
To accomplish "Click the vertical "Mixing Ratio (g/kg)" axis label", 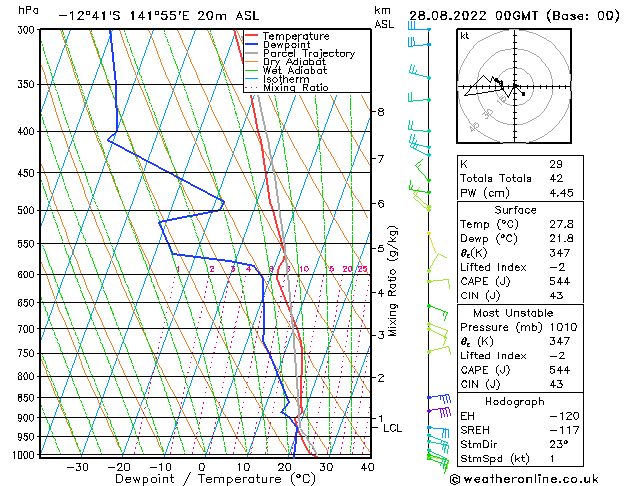I will pyautogui.click(x=393, y=281).
